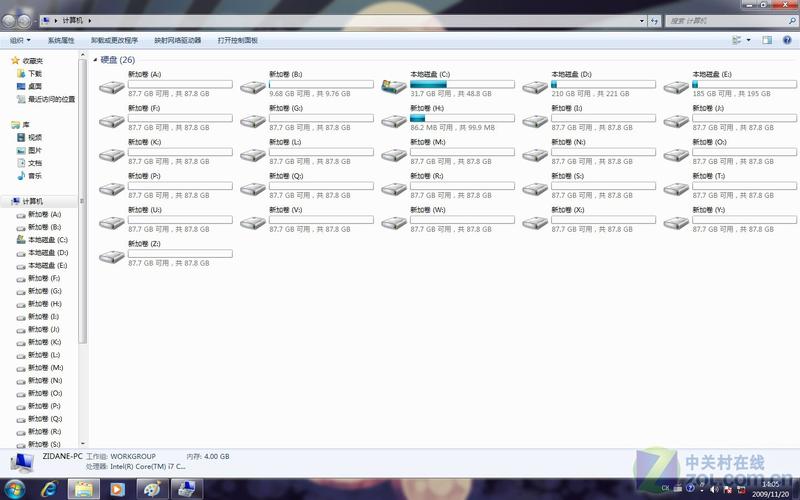Click 映射网络驱动器 in the toolbar

pyautogui.click(x=178, y=40)
